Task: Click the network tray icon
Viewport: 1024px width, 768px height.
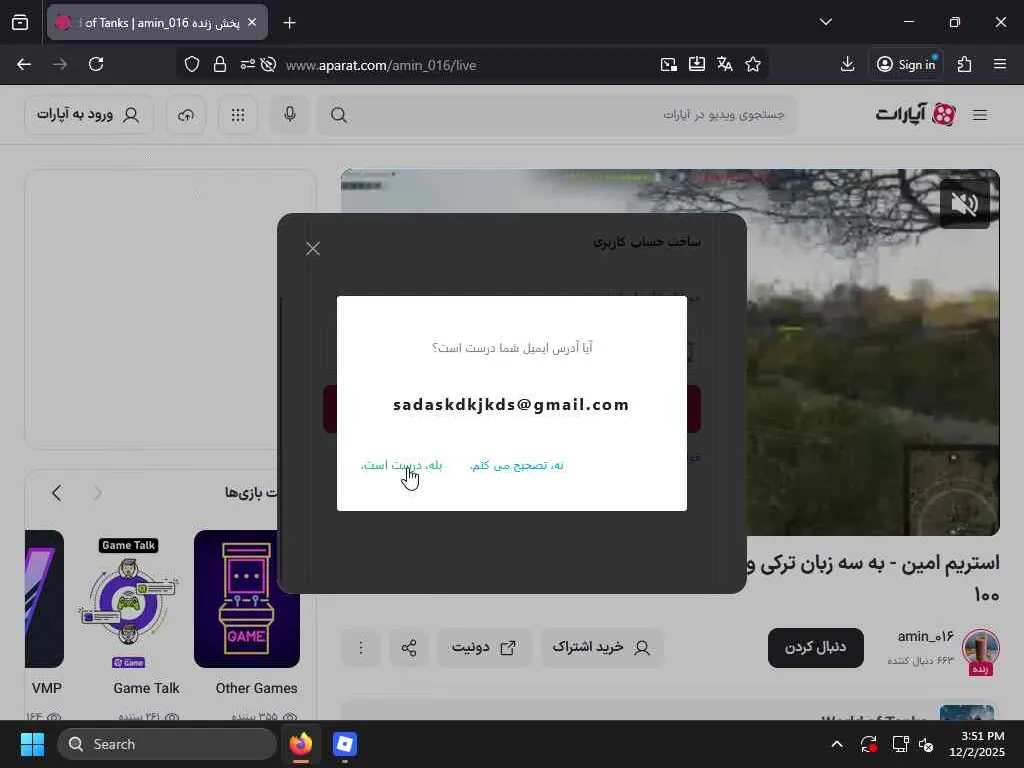Action: 900,744
